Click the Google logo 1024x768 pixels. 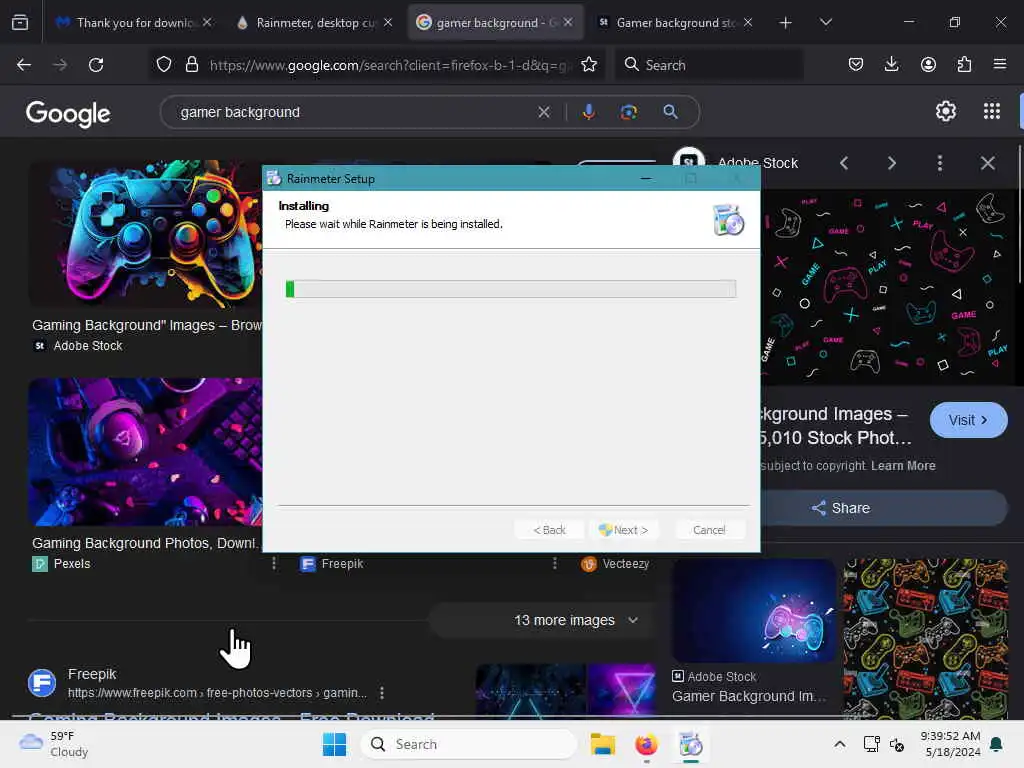68,114
